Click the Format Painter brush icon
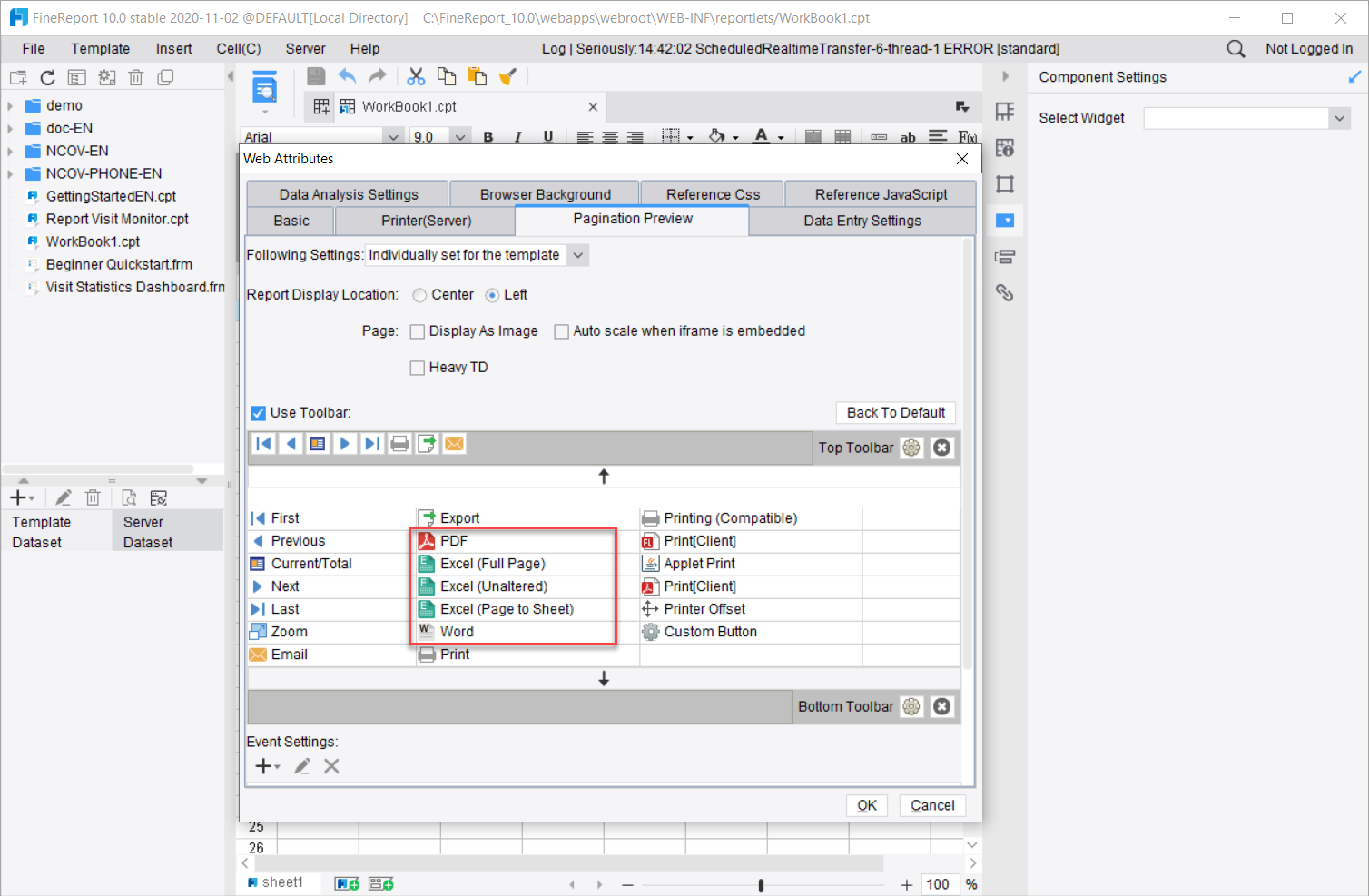The width and height of the screenshot is (1369, 896). pos(507,76)
